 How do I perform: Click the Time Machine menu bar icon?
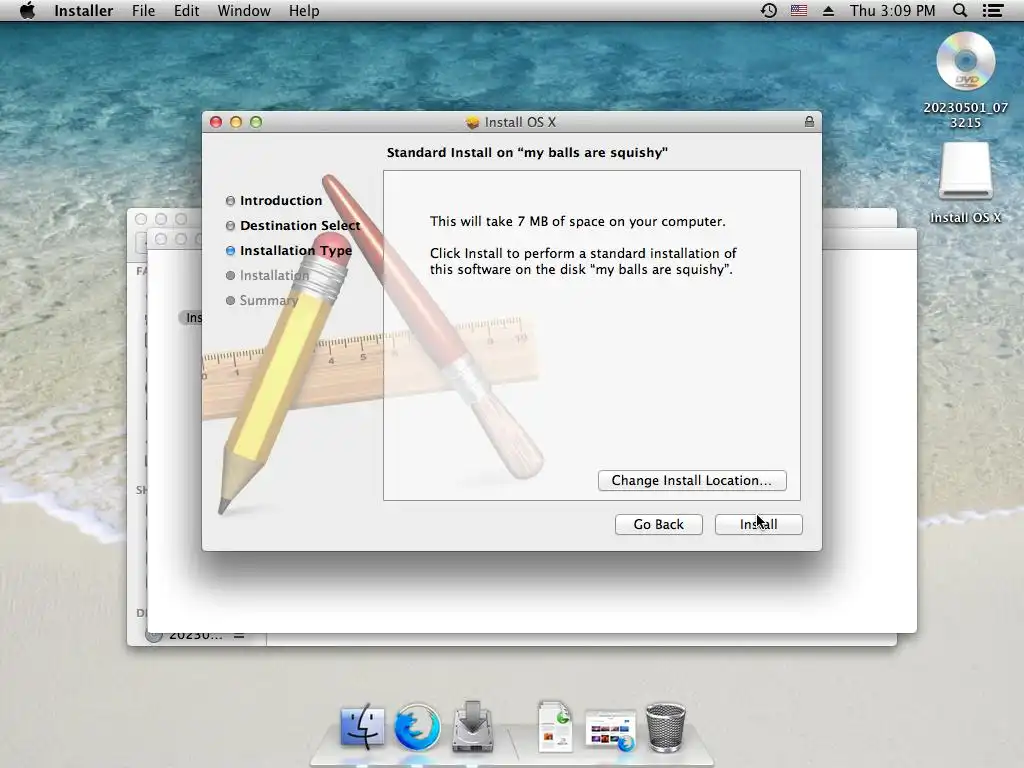(769, 11)
